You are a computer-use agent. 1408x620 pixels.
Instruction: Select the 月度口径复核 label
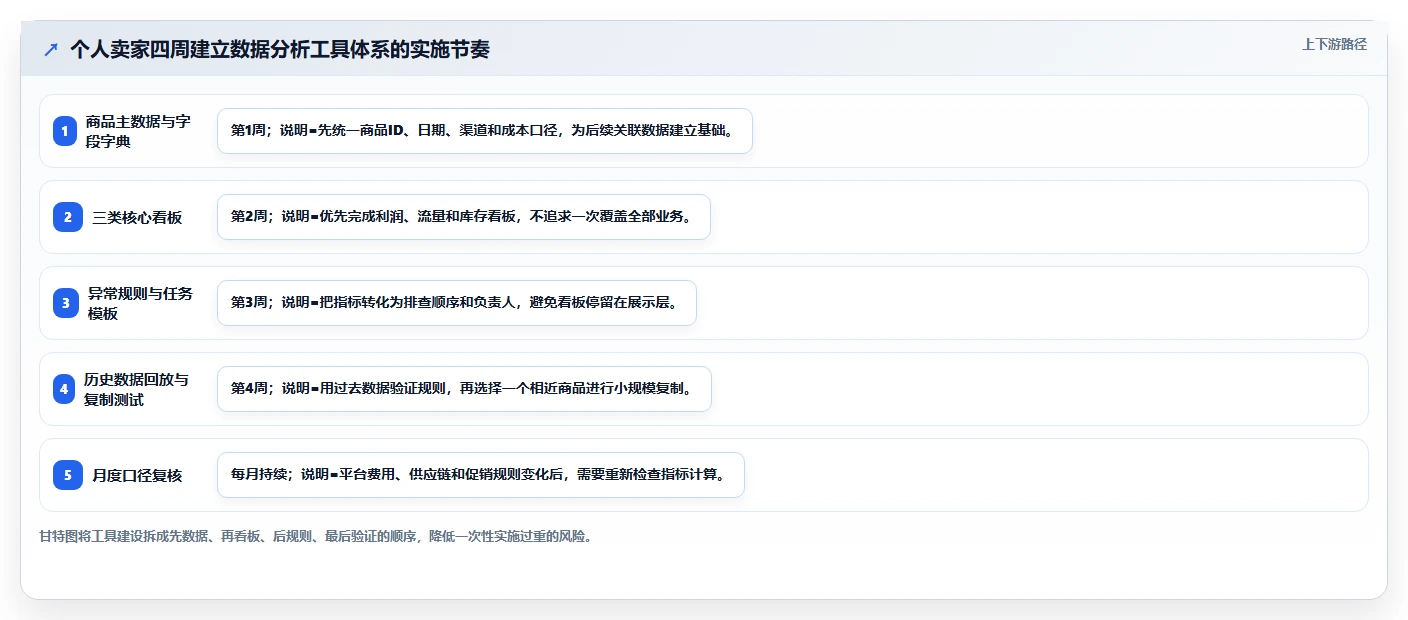[138, 475]
